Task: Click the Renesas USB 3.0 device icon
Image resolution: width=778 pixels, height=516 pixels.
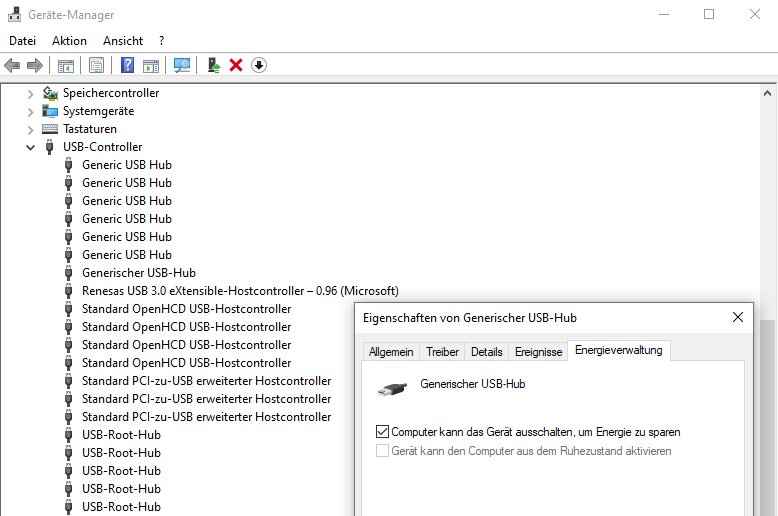Action: pos(68,291)
